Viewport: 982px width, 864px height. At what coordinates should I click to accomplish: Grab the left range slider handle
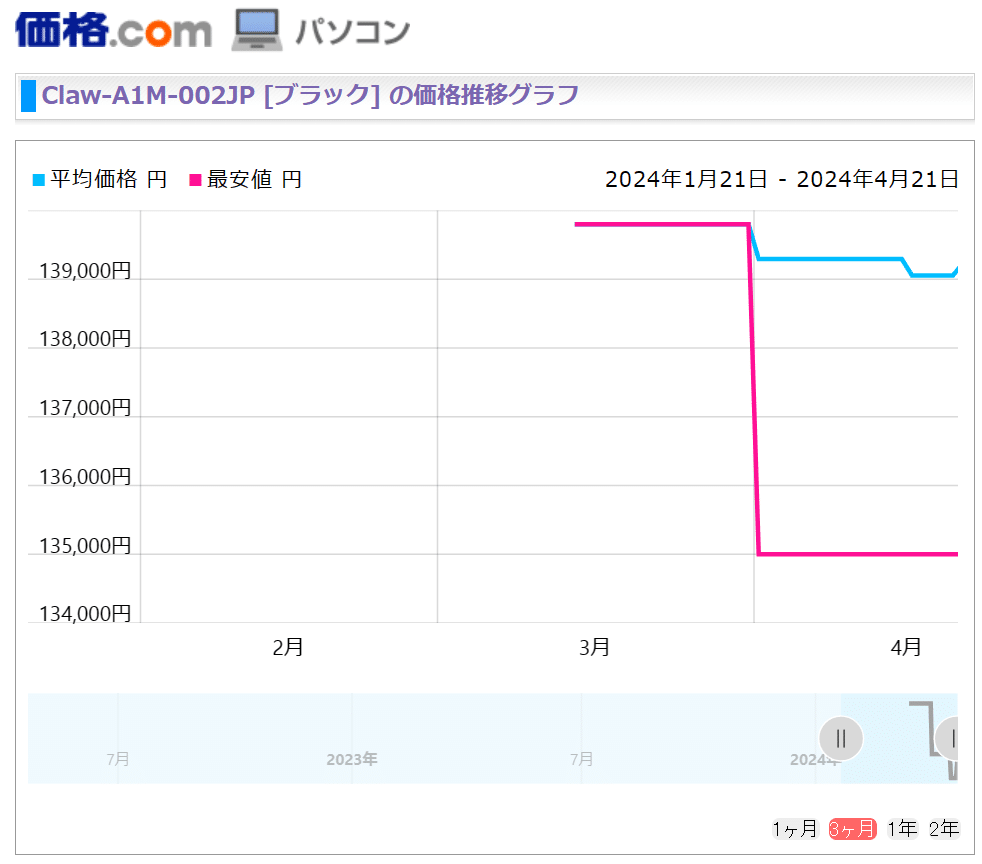841,739
